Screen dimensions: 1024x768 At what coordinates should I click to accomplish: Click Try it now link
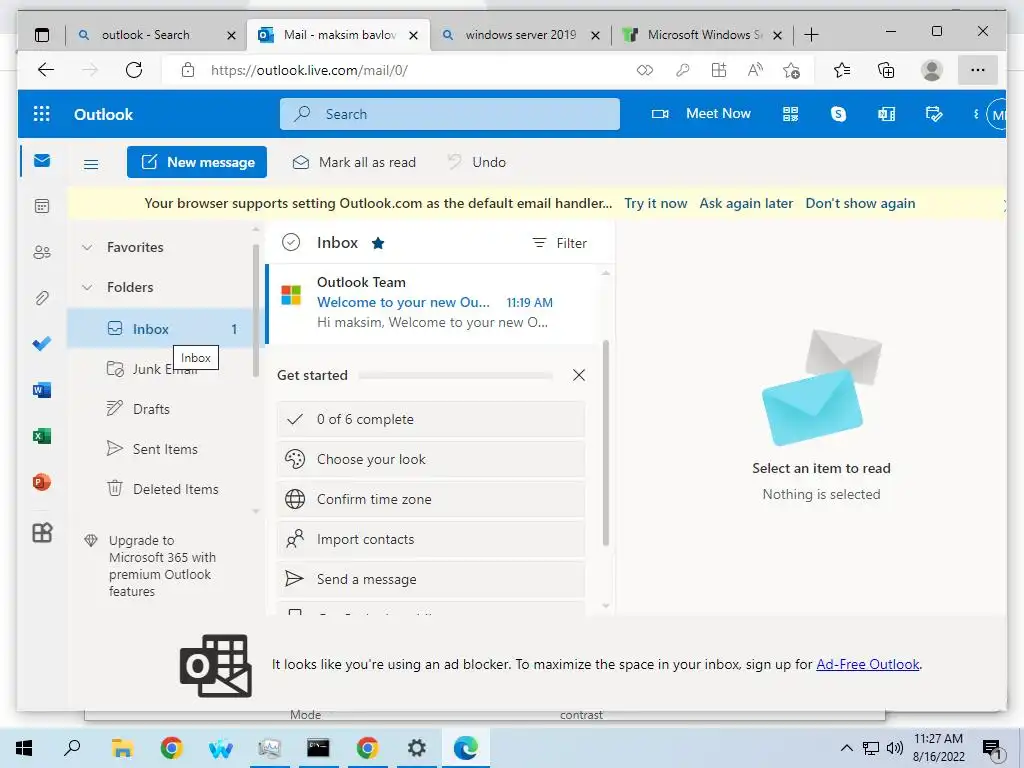pos(656,203)
